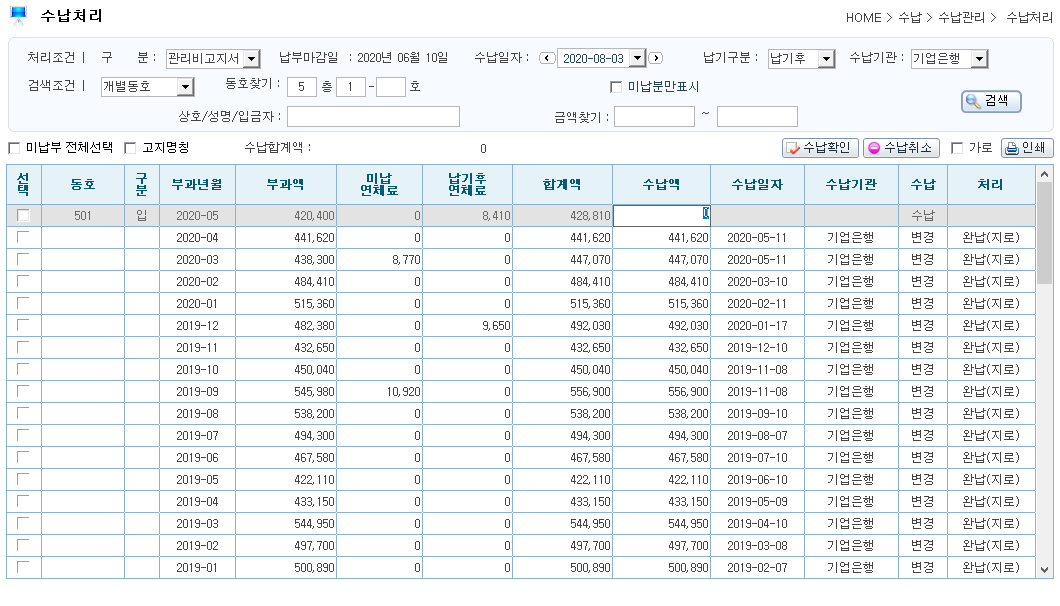Click the 합계액 column header
Screen dimensions: 1060x606
coord(562,184)
